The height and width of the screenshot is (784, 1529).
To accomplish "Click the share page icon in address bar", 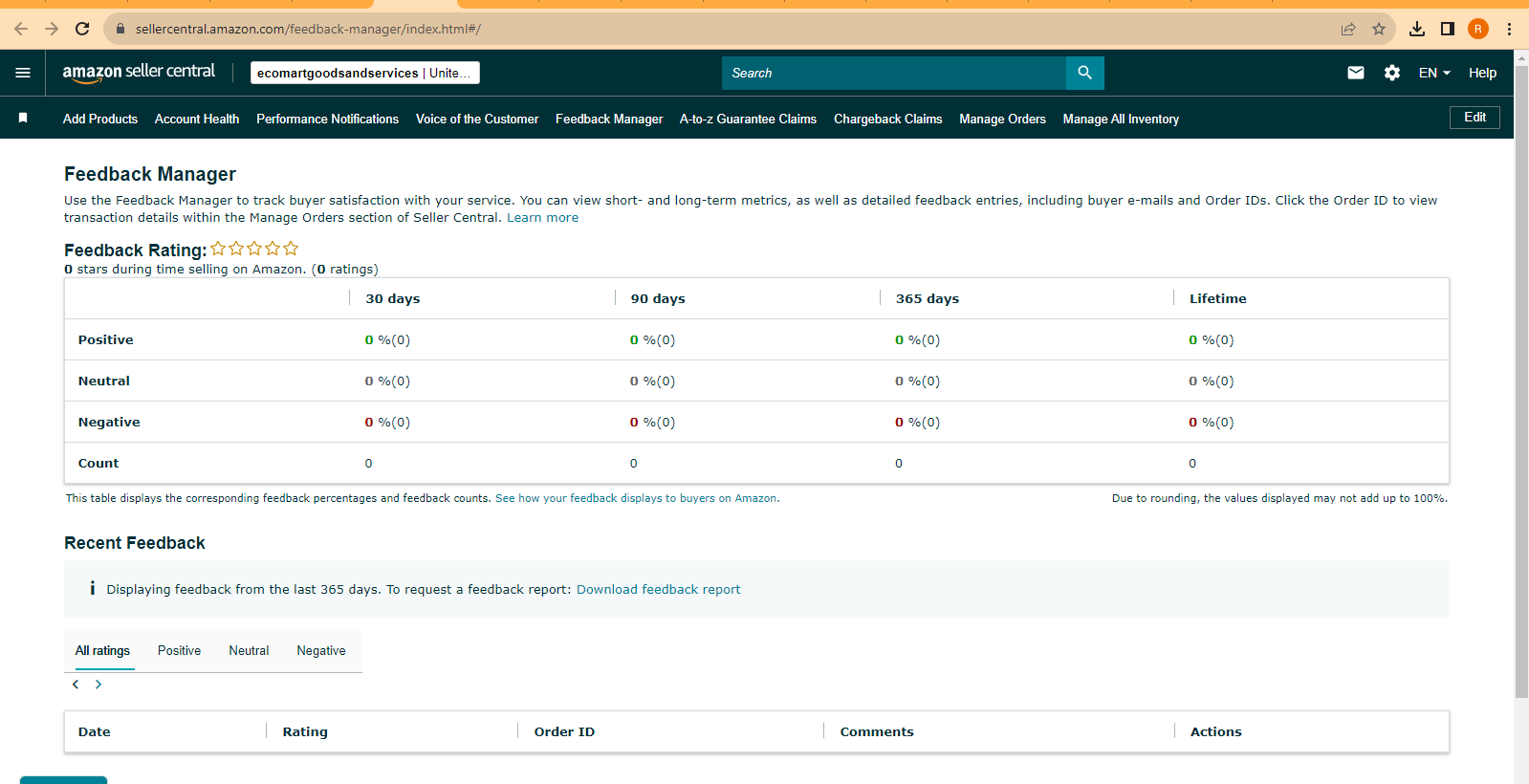I will [1348, 29].
